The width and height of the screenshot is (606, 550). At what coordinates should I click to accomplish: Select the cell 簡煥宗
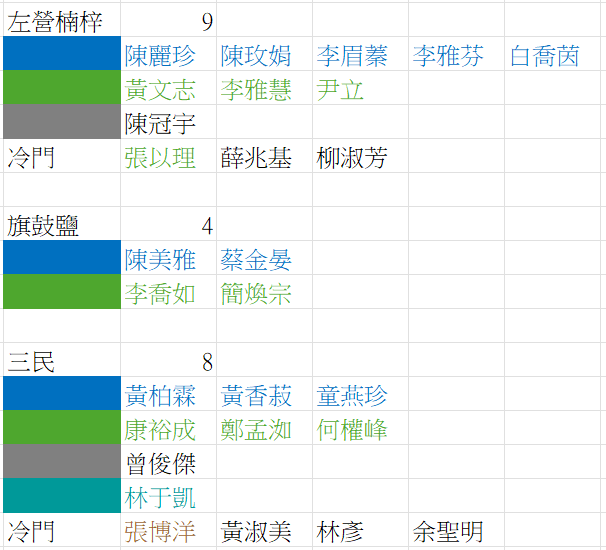coord(264,292)
